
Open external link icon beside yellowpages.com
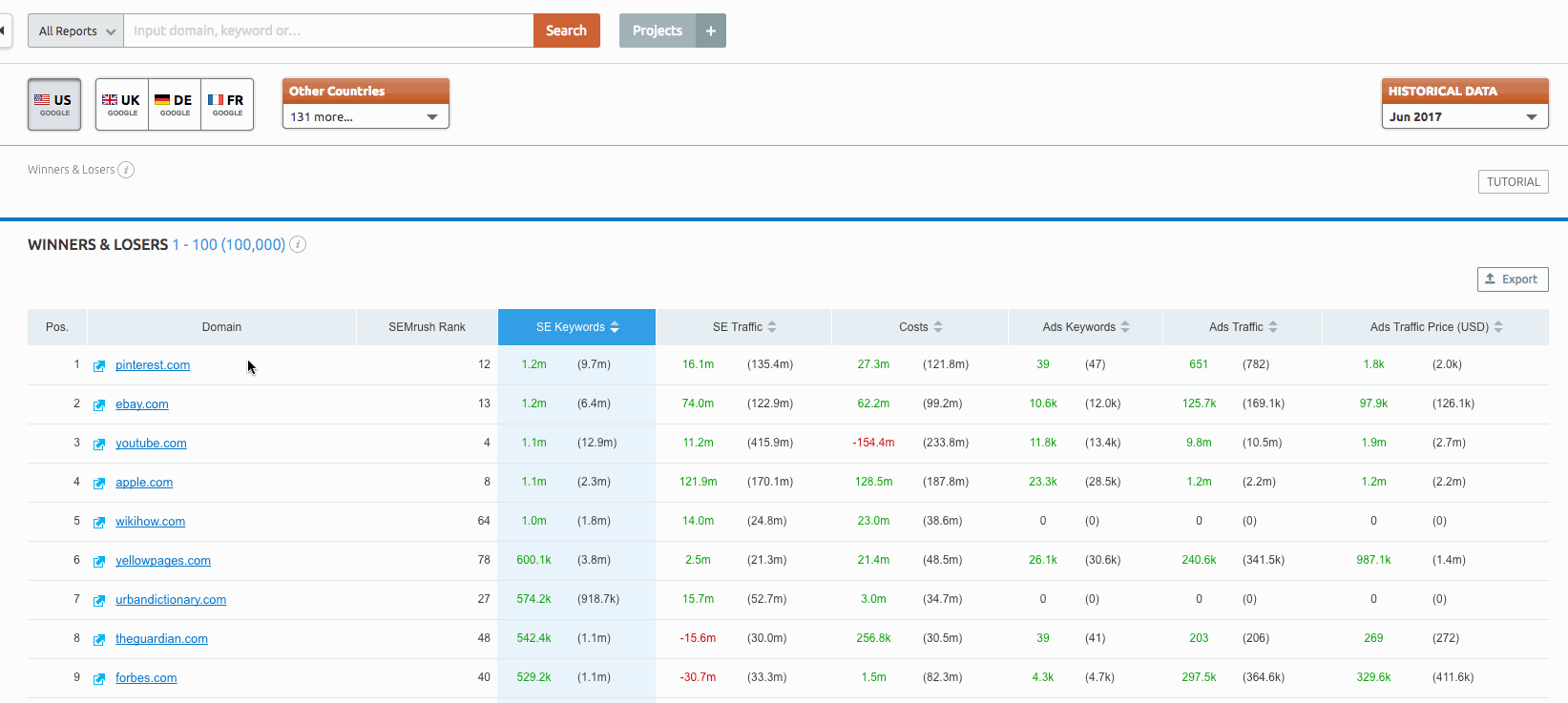coord(99,562)
